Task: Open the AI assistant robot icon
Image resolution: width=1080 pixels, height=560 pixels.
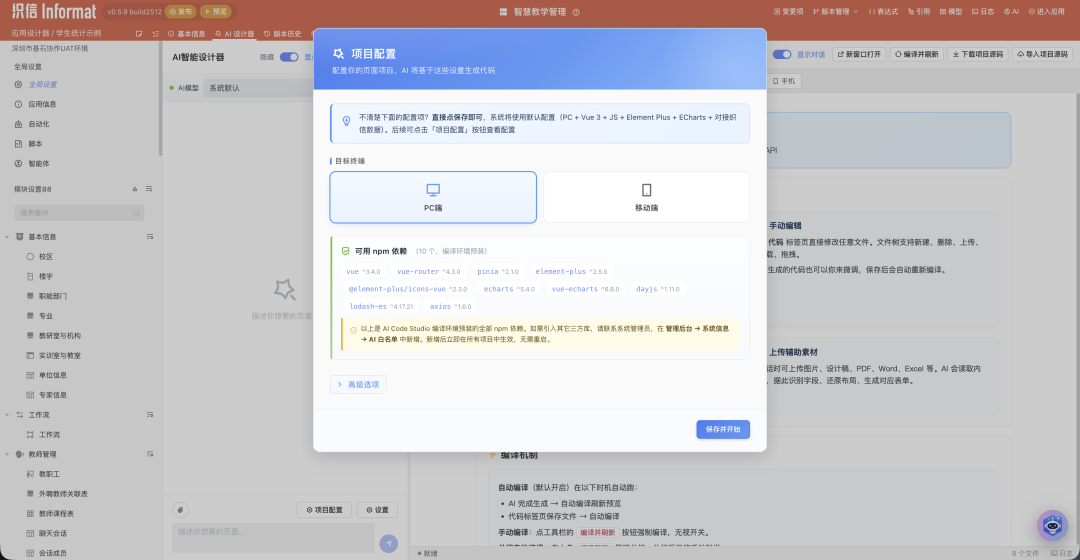Action: [x=1052, y=526]
